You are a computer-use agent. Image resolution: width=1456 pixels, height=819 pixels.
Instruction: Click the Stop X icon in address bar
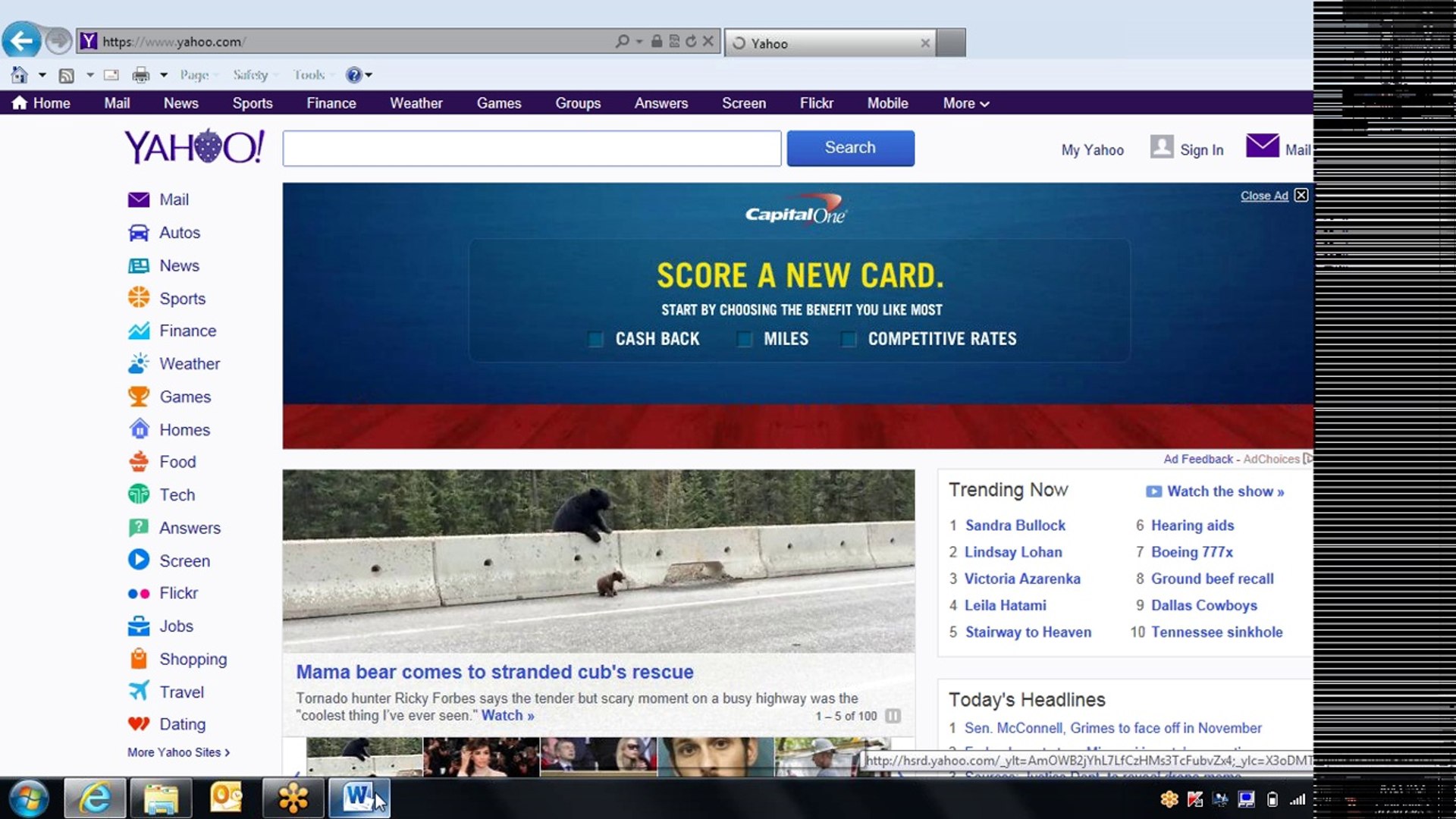tap(708, 42)
